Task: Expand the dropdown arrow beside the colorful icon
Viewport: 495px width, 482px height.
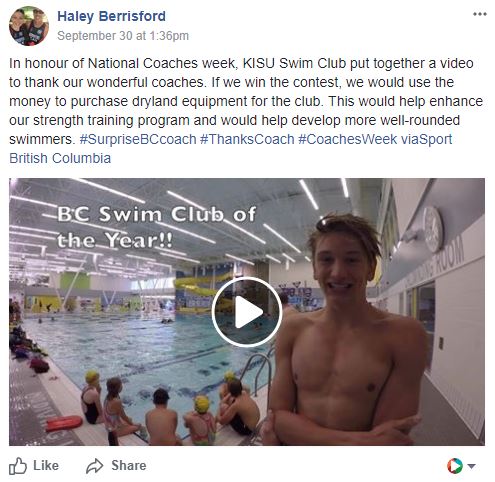Action: [x=471, y=466]
